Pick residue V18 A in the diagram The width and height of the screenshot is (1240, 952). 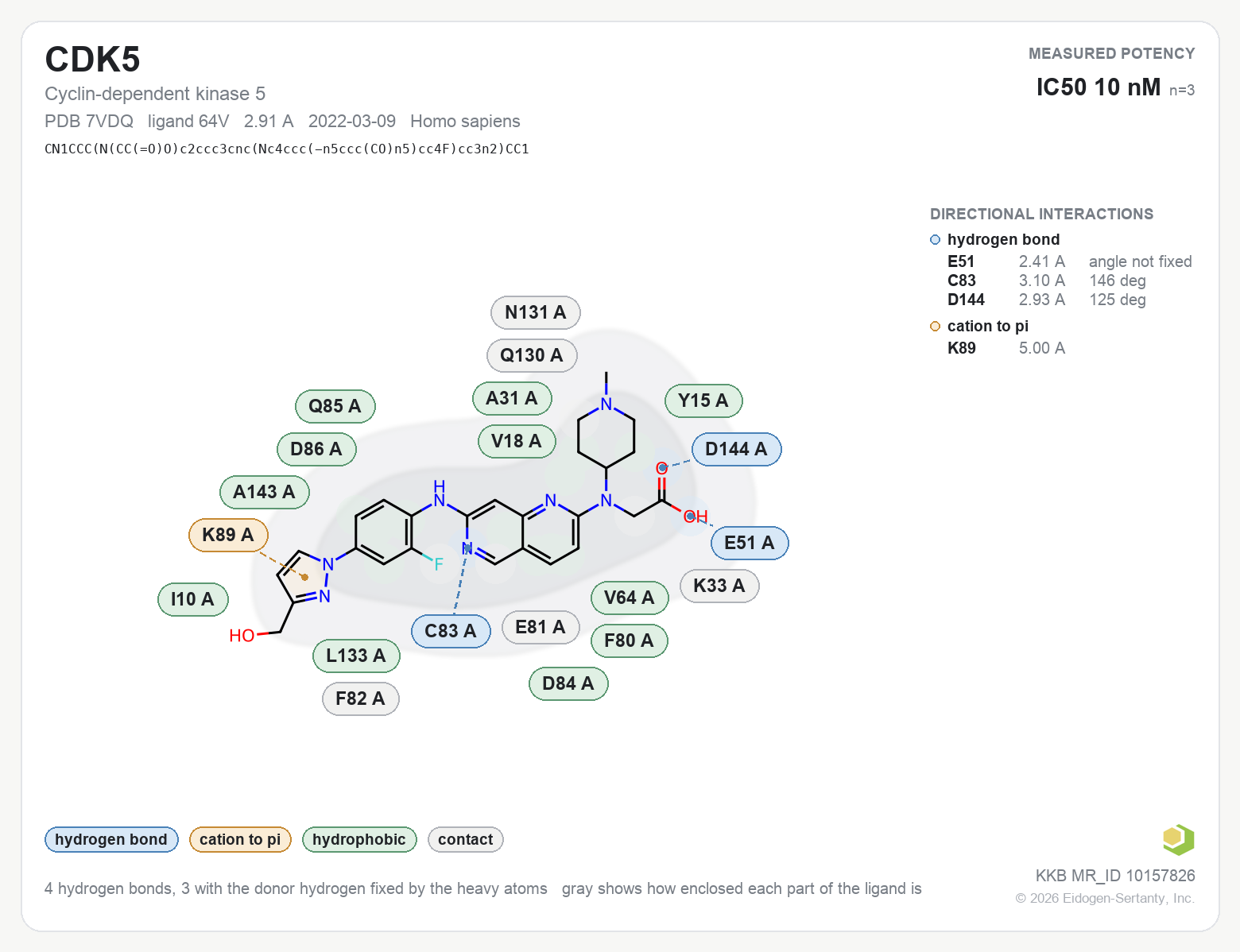click(x=517, y=441)
